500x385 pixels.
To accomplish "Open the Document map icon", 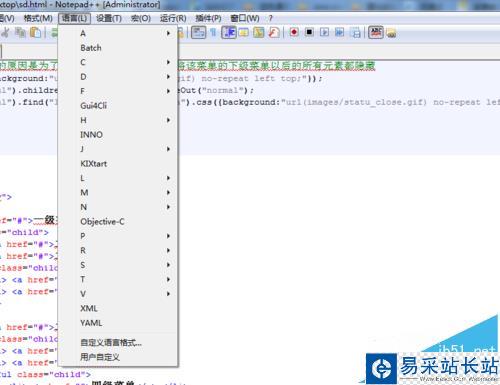I will [259, 33].
